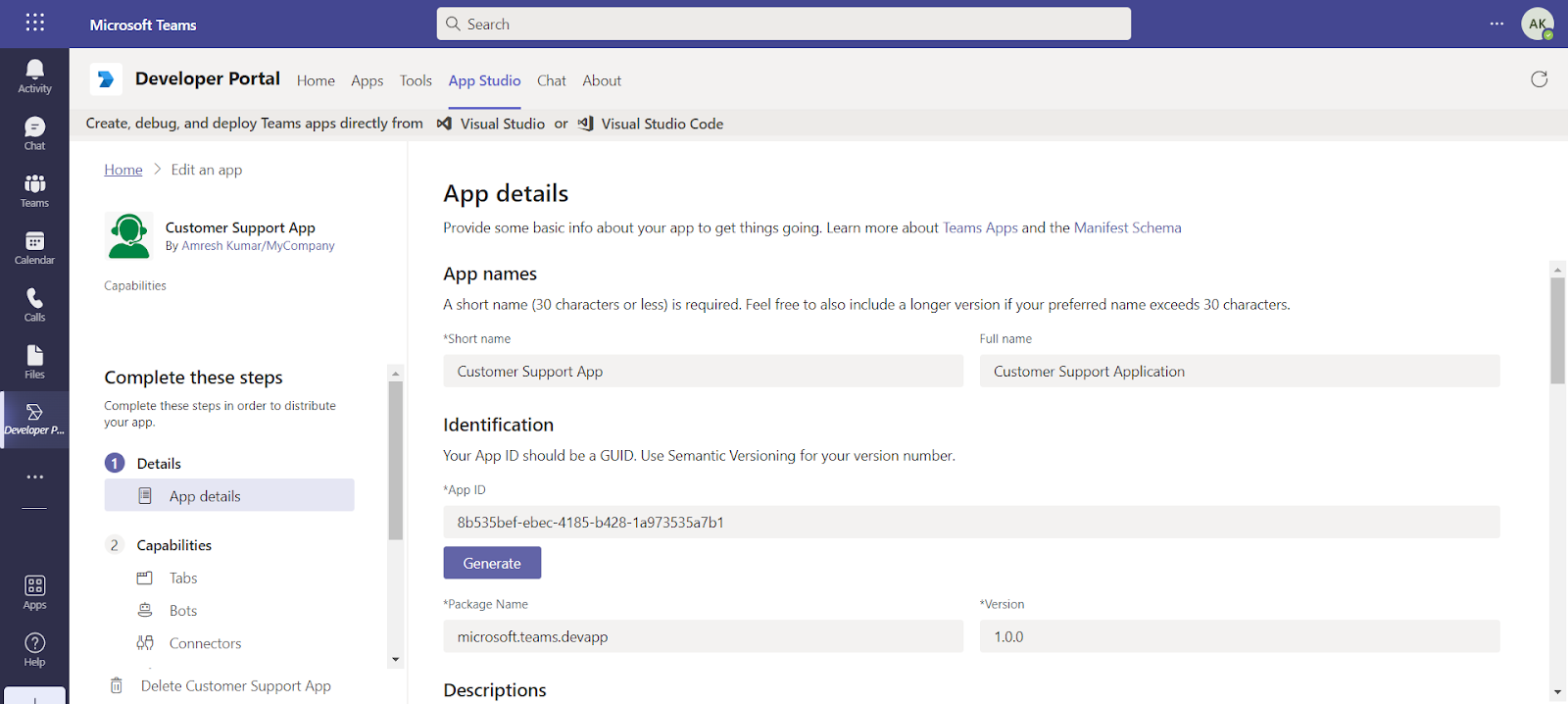Click the Package Name field
The height and width of the screenshot is (704, 1568).
click(x=704, y=636)
